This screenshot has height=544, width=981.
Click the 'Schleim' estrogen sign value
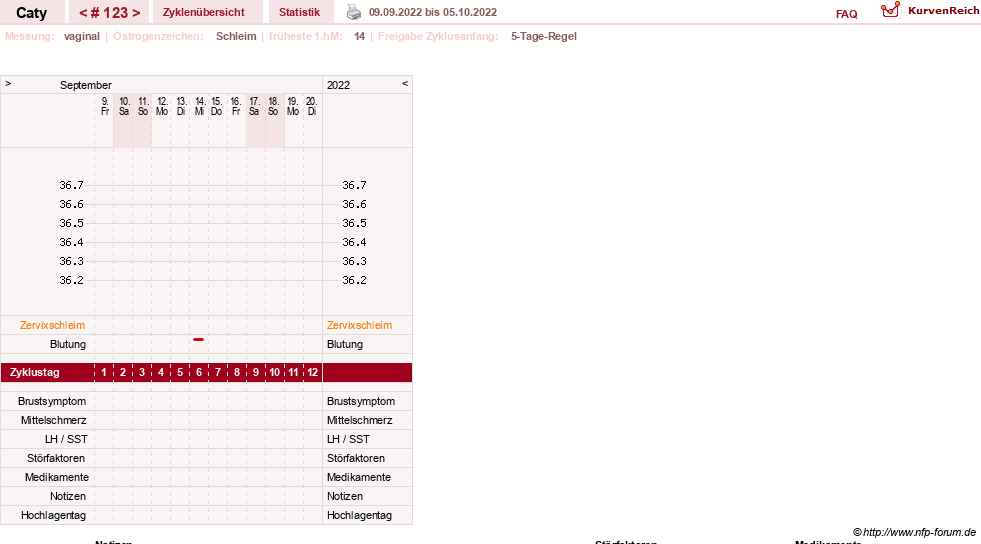pos(236,36)
